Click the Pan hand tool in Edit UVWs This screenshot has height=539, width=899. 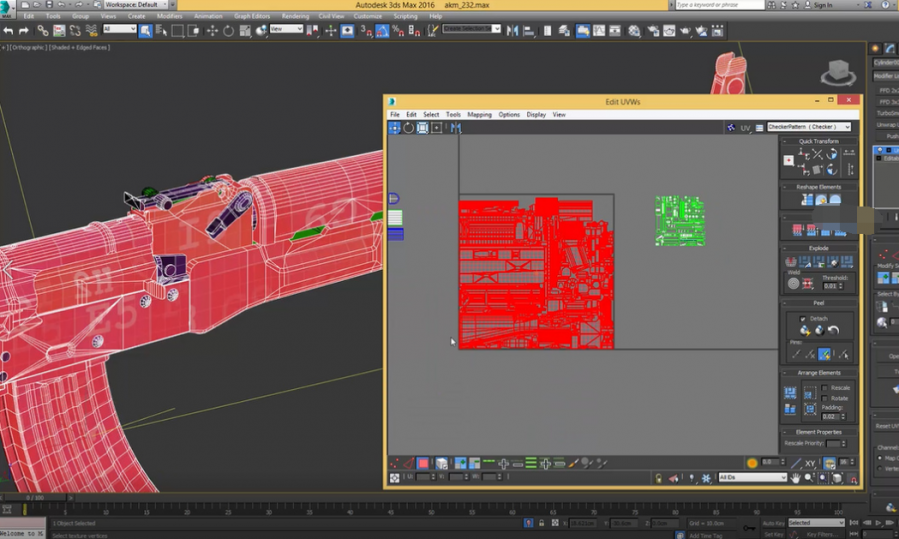[796, 478]
